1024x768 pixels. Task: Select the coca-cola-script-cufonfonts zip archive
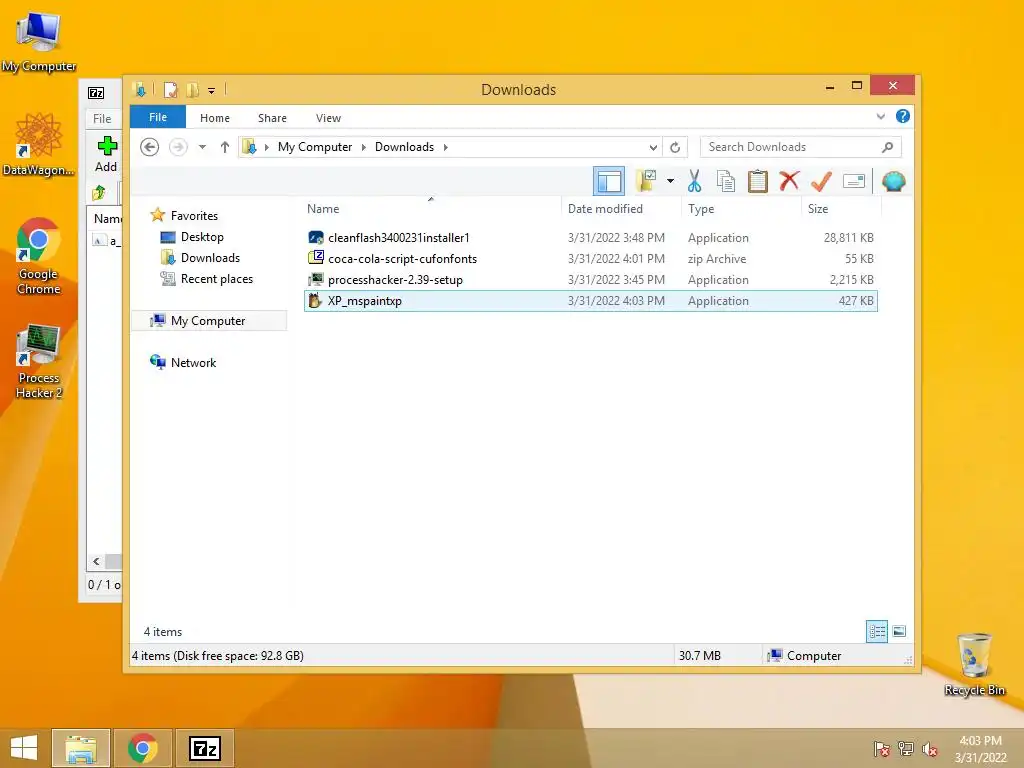coord(590,259)
